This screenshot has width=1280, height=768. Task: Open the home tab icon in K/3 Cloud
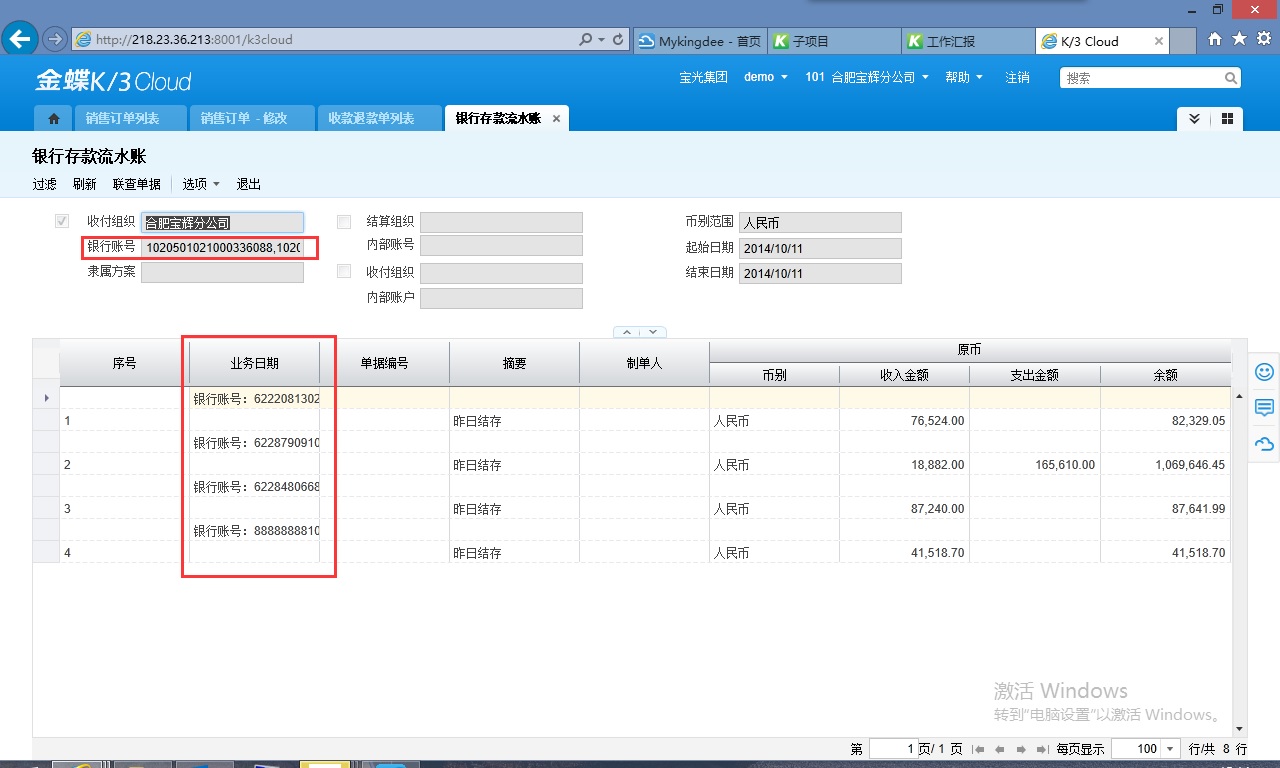[53, 118]
